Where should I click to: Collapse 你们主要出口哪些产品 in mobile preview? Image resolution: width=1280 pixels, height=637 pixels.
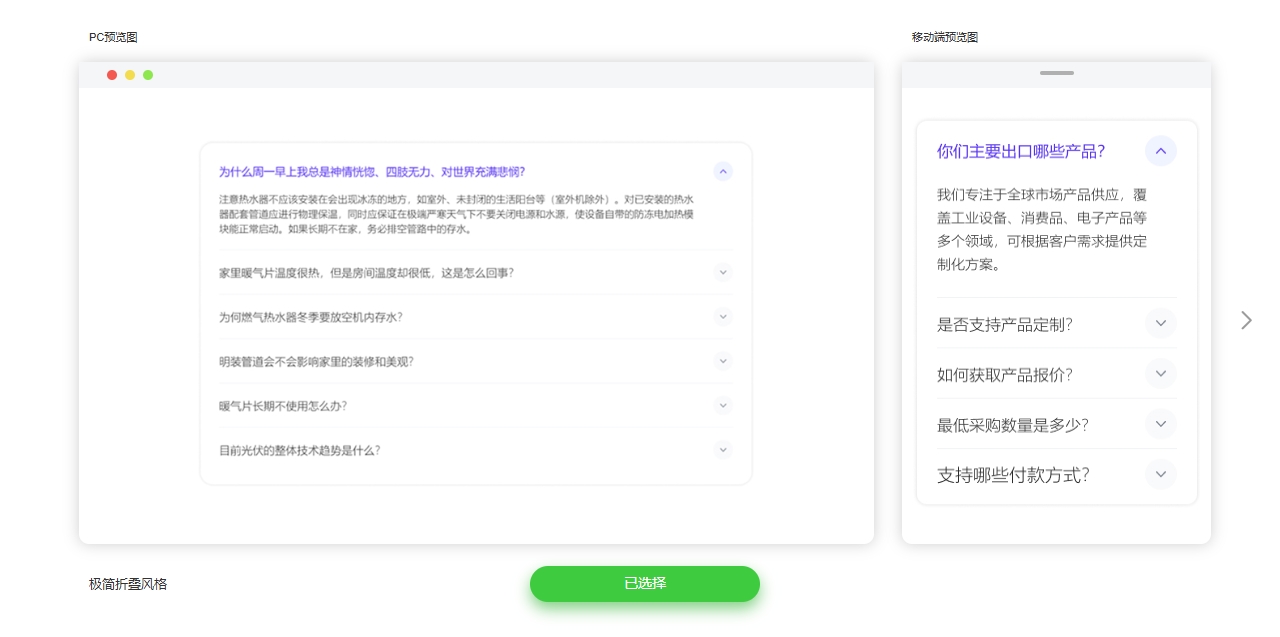[x=1160, y=151]
